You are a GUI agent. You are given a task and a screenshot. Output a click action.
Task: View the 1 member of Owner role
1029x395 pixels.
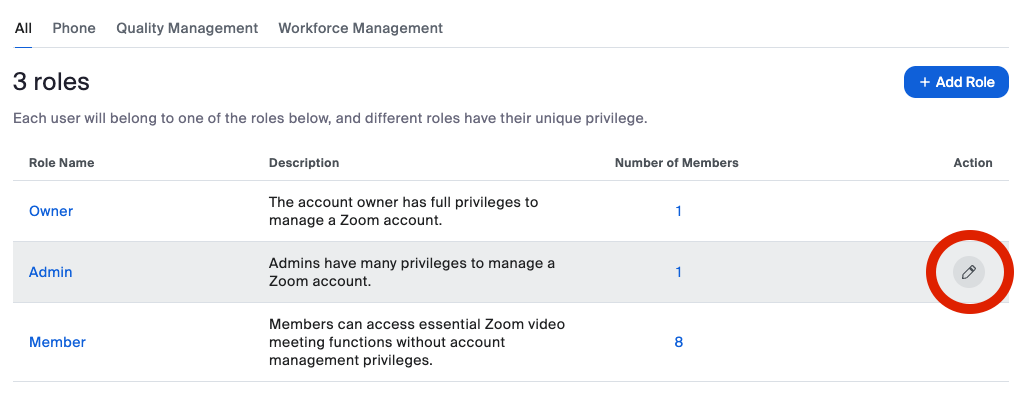[679, 211]
